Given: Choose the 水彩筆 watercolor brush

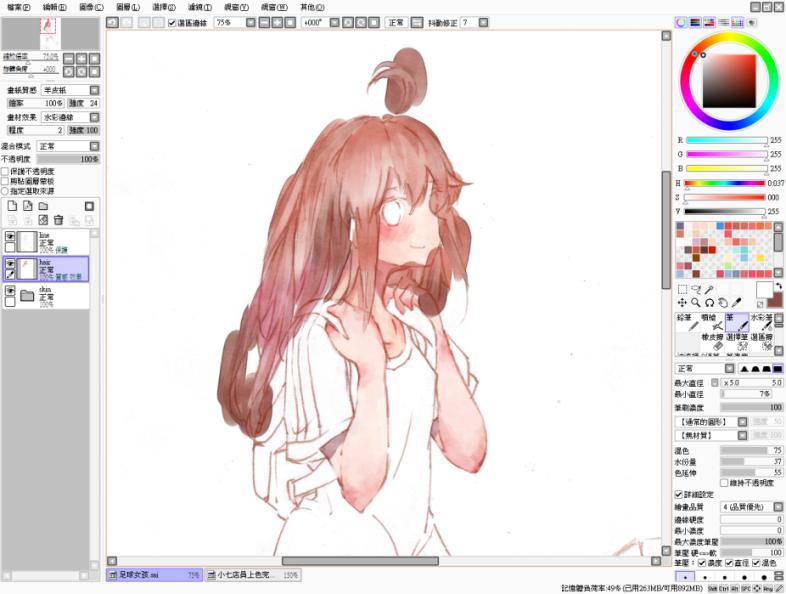Looking at the screenshot, I should (761, 322).
